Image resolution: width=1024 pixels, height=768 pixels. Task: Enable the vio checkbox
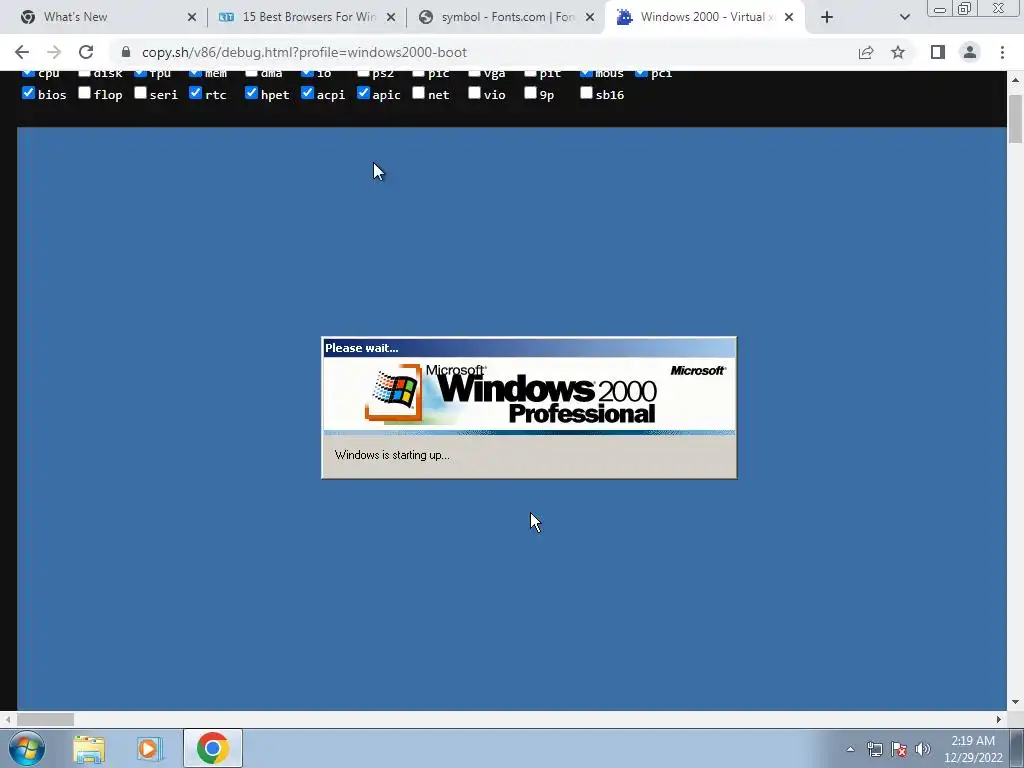point(475,93)
